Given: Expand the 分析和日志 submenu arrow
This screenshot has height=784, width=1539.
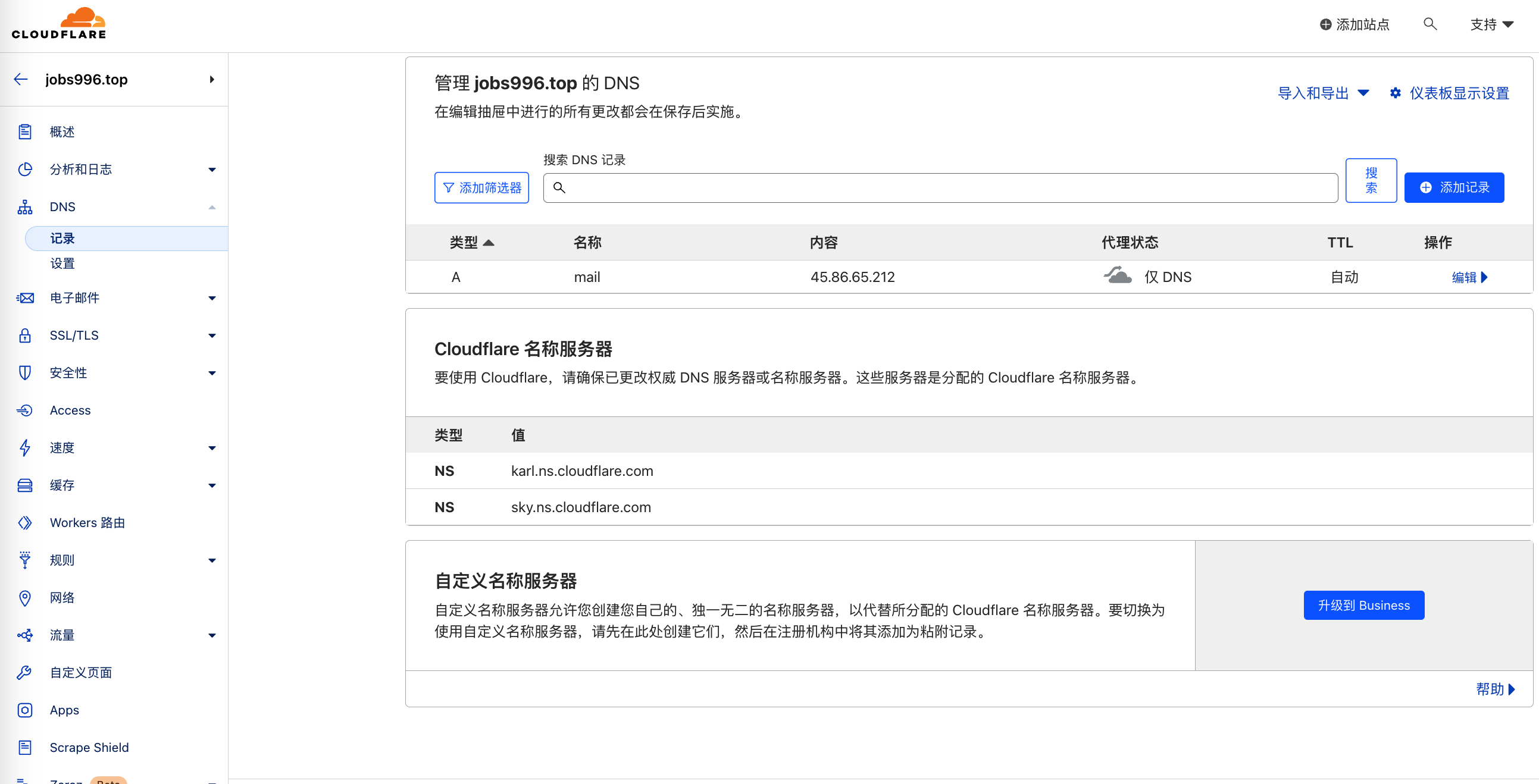Looking at the screenshot, I should 212,170.
